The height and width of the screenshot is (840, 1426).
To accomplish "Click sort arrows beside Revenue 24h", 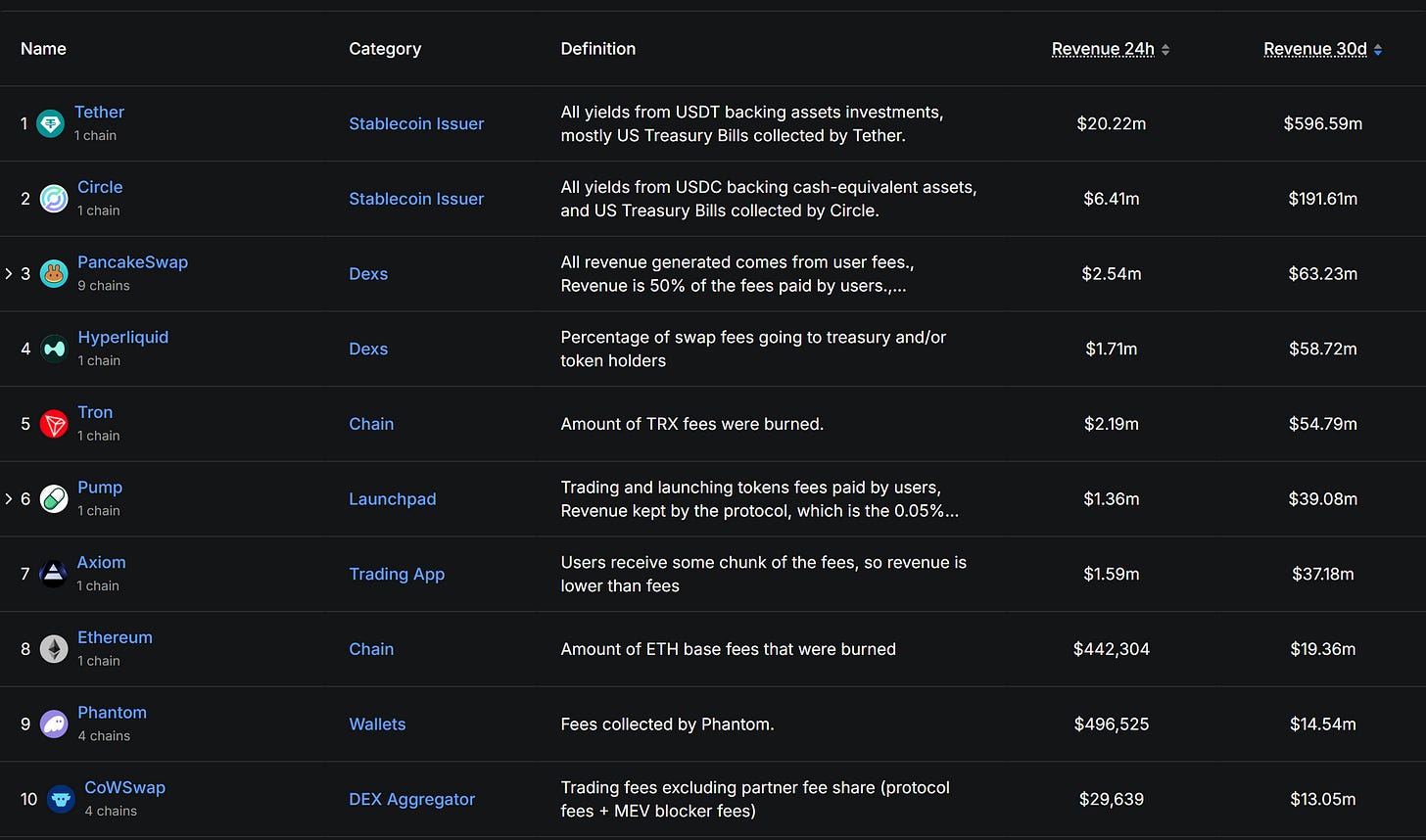I will (x=1165, y=50).
